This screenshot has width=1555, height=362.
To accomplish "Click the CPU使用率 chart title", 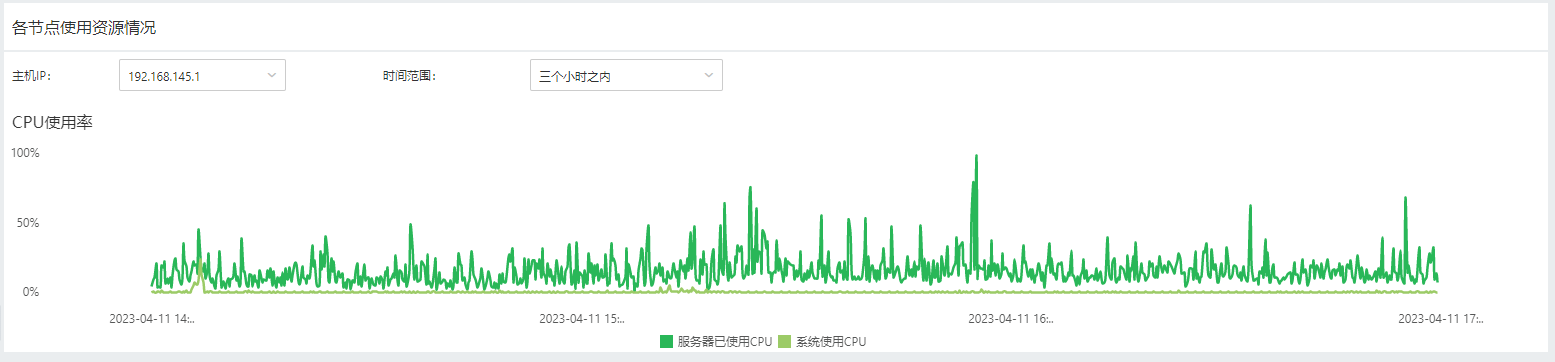I will pyautogui.click(x=52, y=123).
